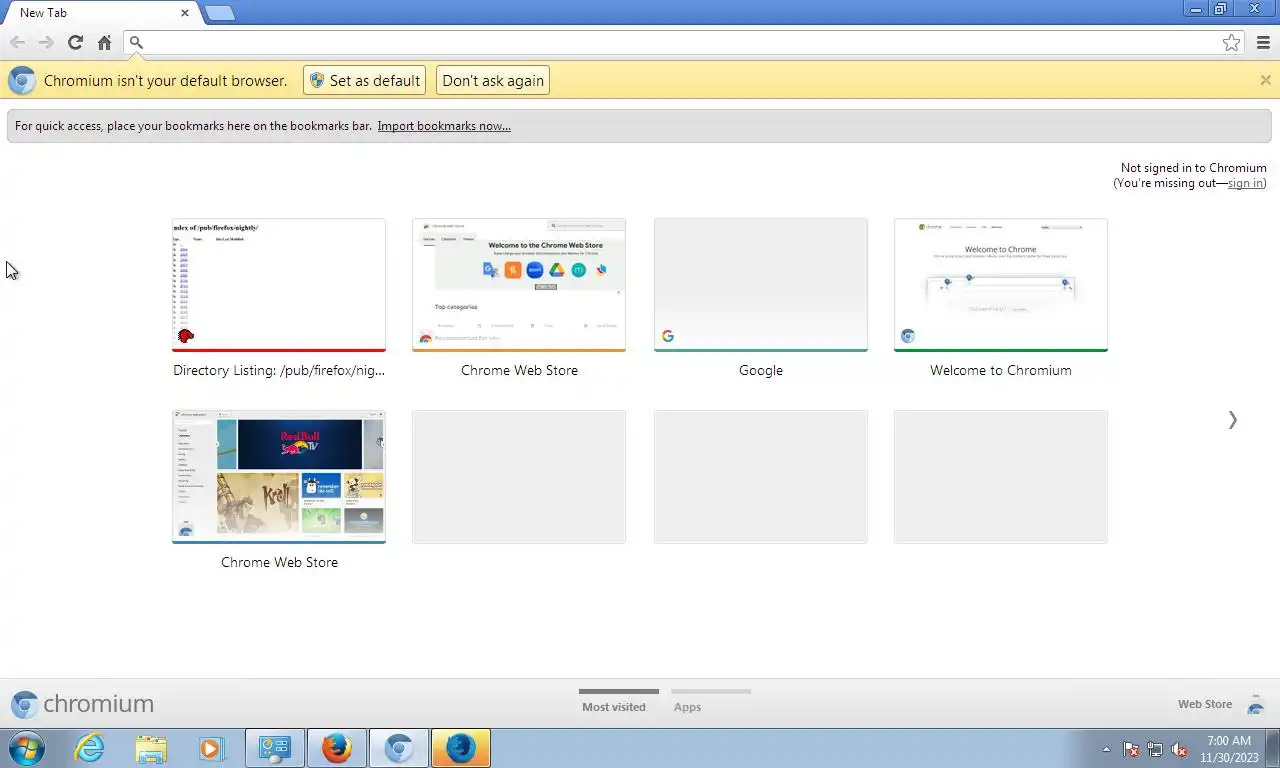The height and width of the screenshot is (768, 1280).
Task: Click the Forward navigation arrow
Action: (x=46, y=42)
